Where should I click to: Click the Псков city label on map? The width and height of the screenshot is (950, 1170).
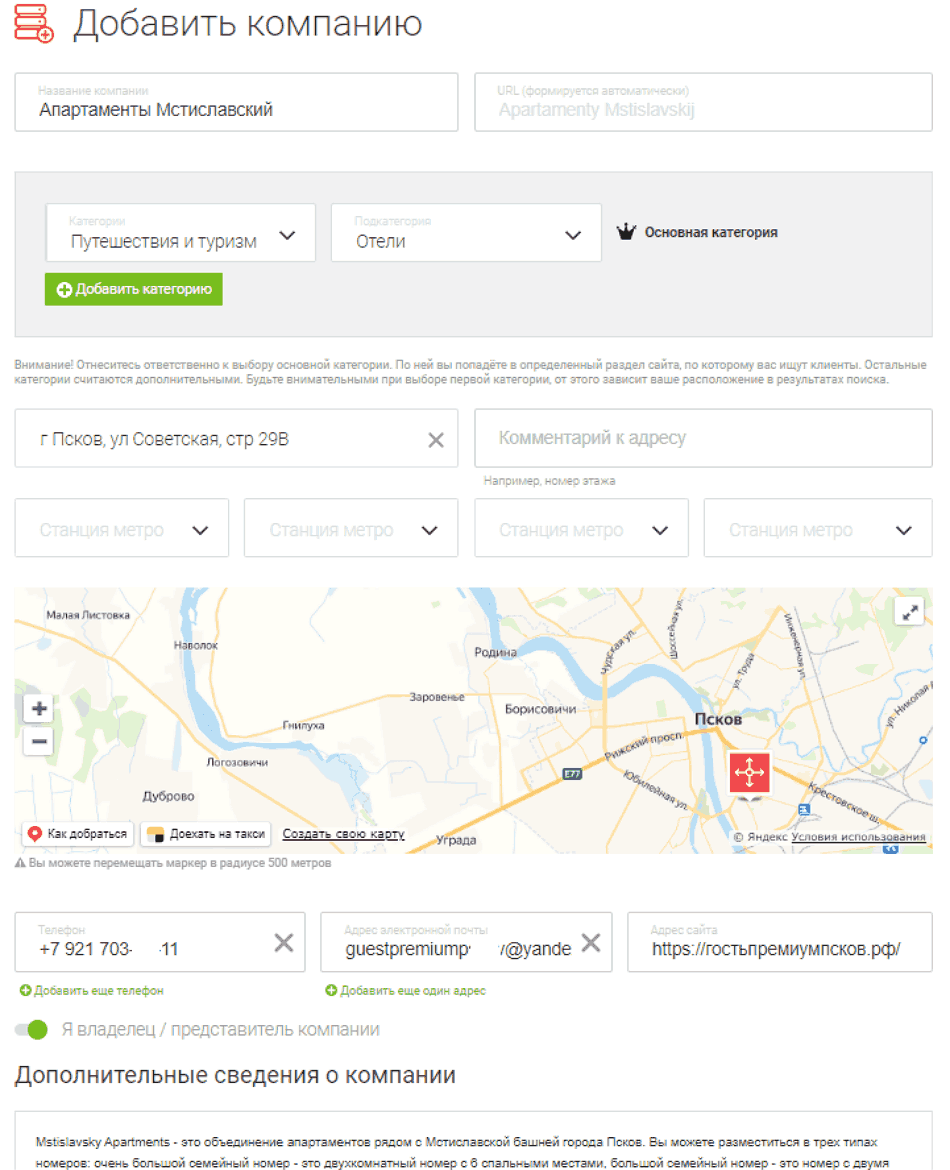click(x=718, y=719)
